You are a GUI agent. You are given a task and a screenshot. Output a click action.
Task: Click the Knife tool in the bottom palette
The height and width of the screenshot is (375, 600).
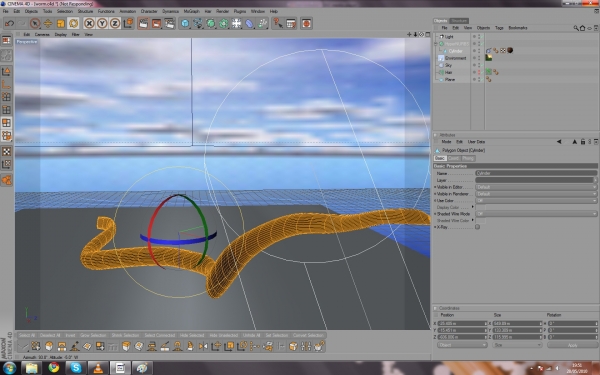165,346
